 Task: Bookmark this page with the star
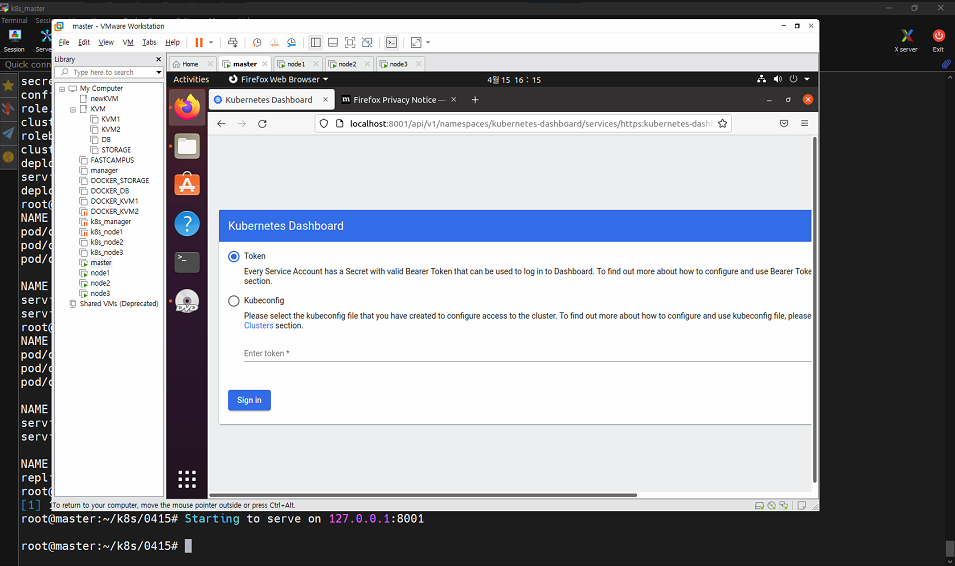[722, 124]
